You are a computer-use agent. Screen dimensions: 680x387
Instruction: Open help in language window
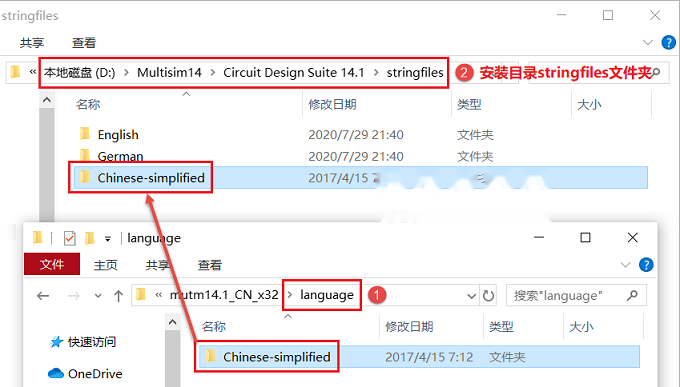[646, 265]
